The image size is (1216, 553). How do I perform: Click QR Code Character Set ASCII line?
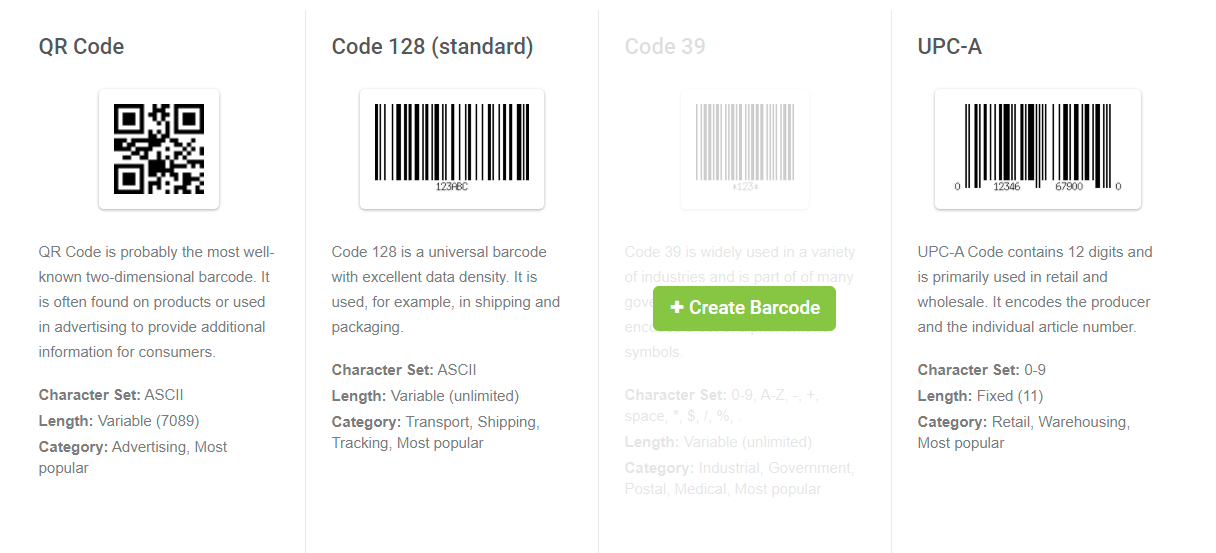pos(111,395)
